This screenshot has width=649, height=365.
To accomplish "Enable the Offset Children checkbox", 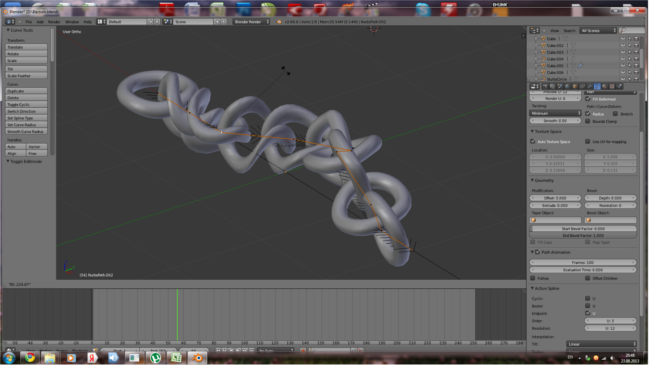I will [x=588, y=278].
